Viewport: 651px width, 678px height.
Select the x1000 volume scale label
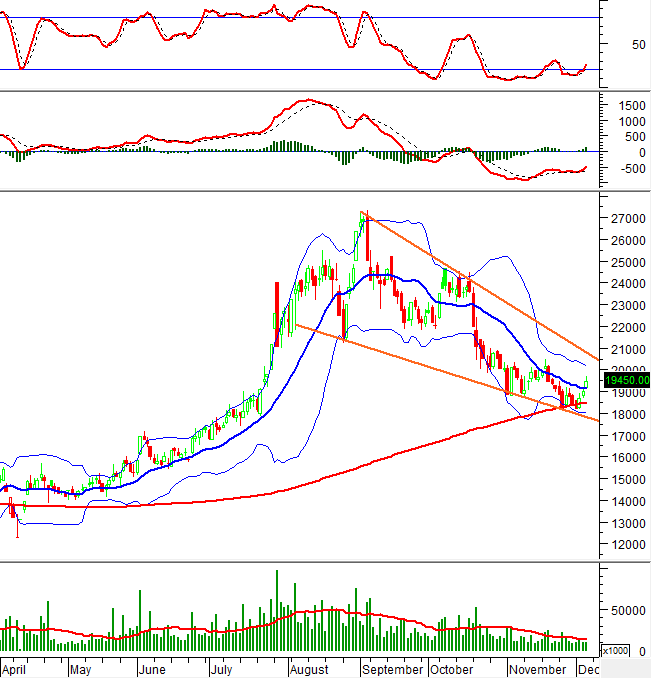click(615, 650)
